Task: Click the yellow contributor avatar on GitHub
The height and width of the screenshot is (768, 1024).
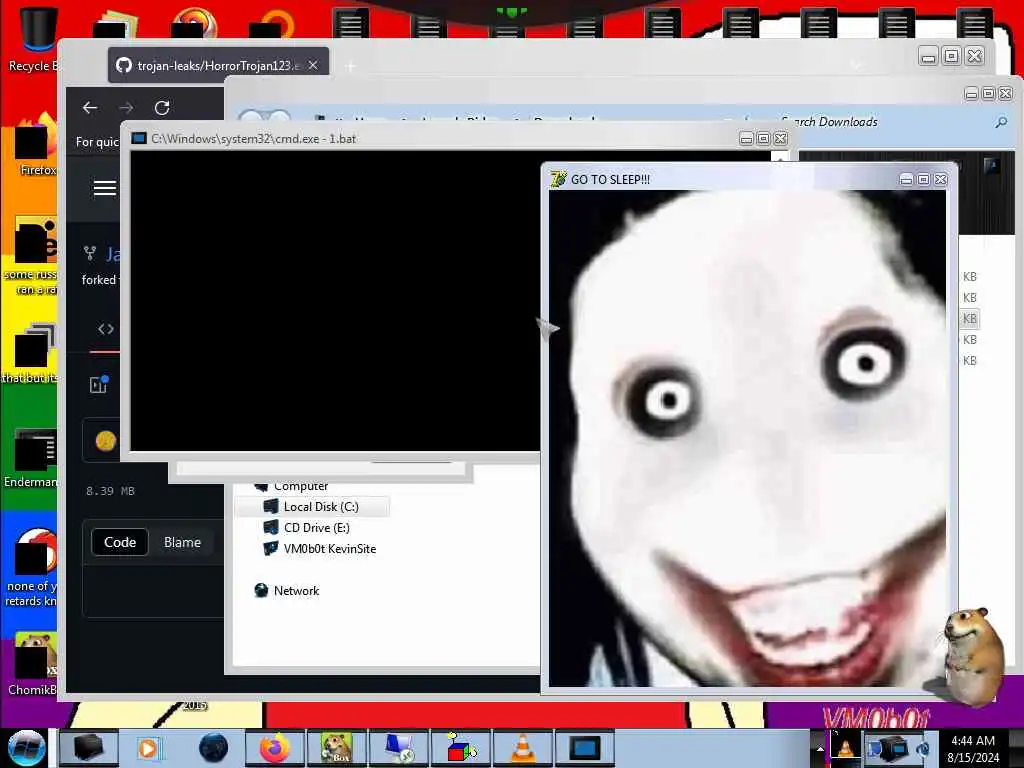Action: 106,441
